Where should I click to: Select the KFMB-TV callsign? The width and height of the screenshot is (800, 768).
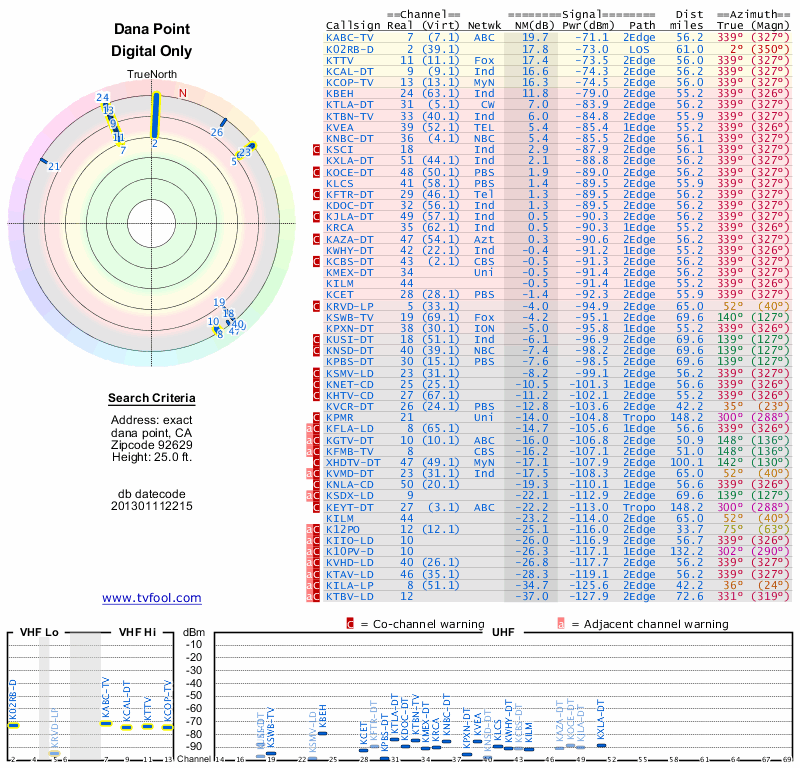350,451
